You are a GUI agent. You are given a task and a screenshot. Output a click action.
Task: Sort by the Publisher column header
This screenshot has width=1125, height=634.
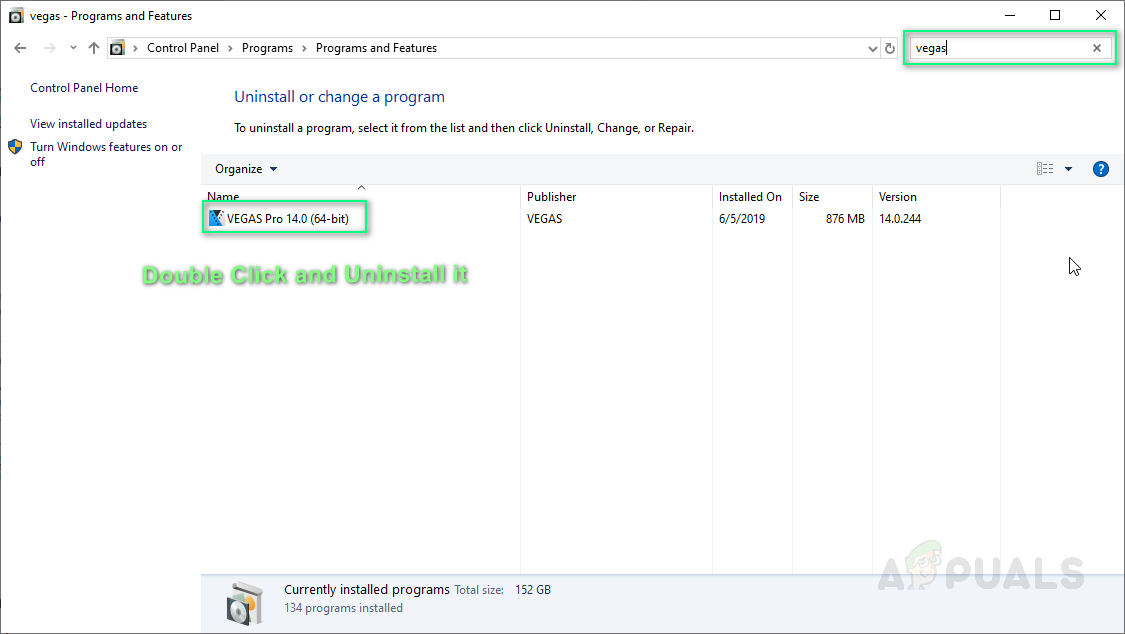[551, 197]
